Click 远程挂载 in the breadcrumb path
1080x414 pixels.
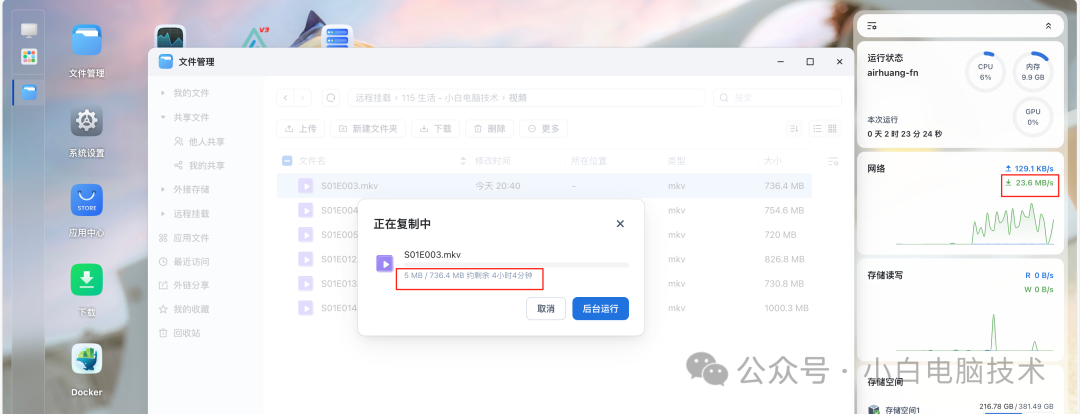[373, 98]
